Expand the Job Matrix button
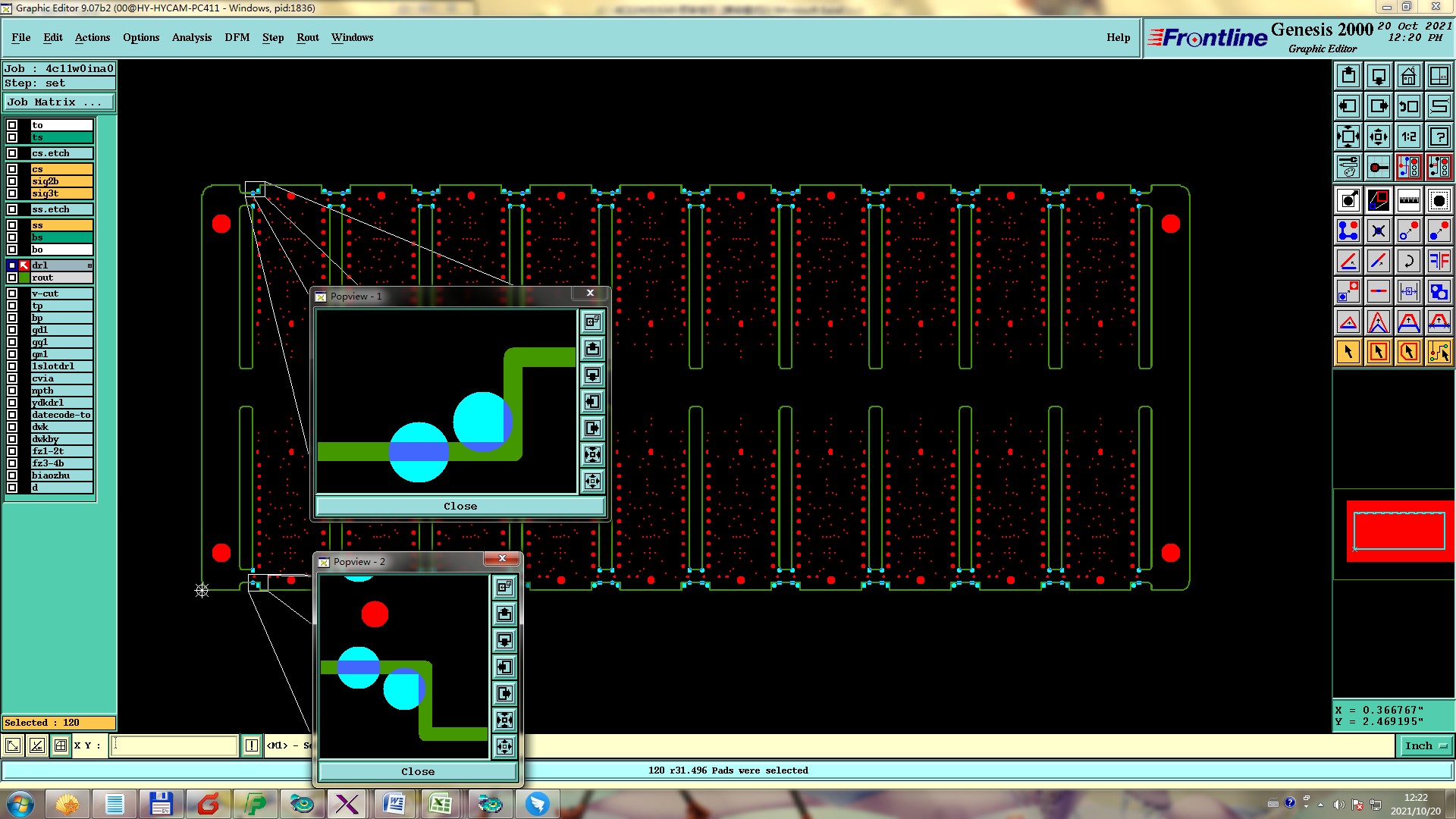The height and width of the screenshot is (819, 1456). [59, 102]
